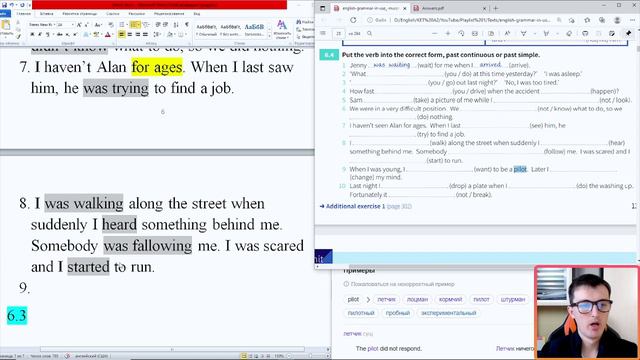Rotate the PDF page

coord(461,33)
